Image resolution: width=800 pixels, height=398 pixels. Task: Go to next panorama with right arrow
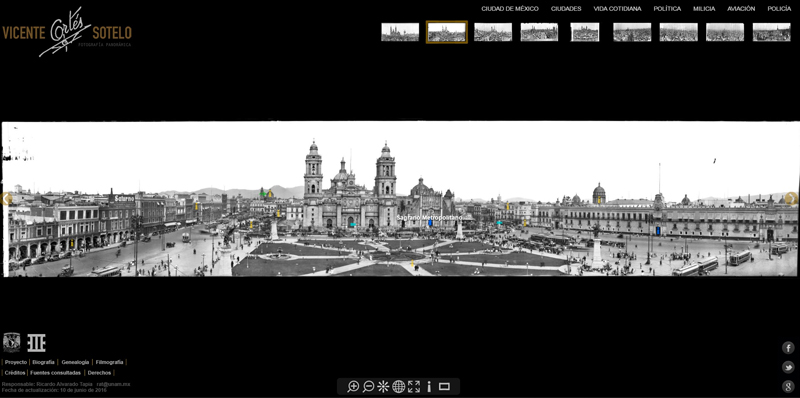coord(791,198)
